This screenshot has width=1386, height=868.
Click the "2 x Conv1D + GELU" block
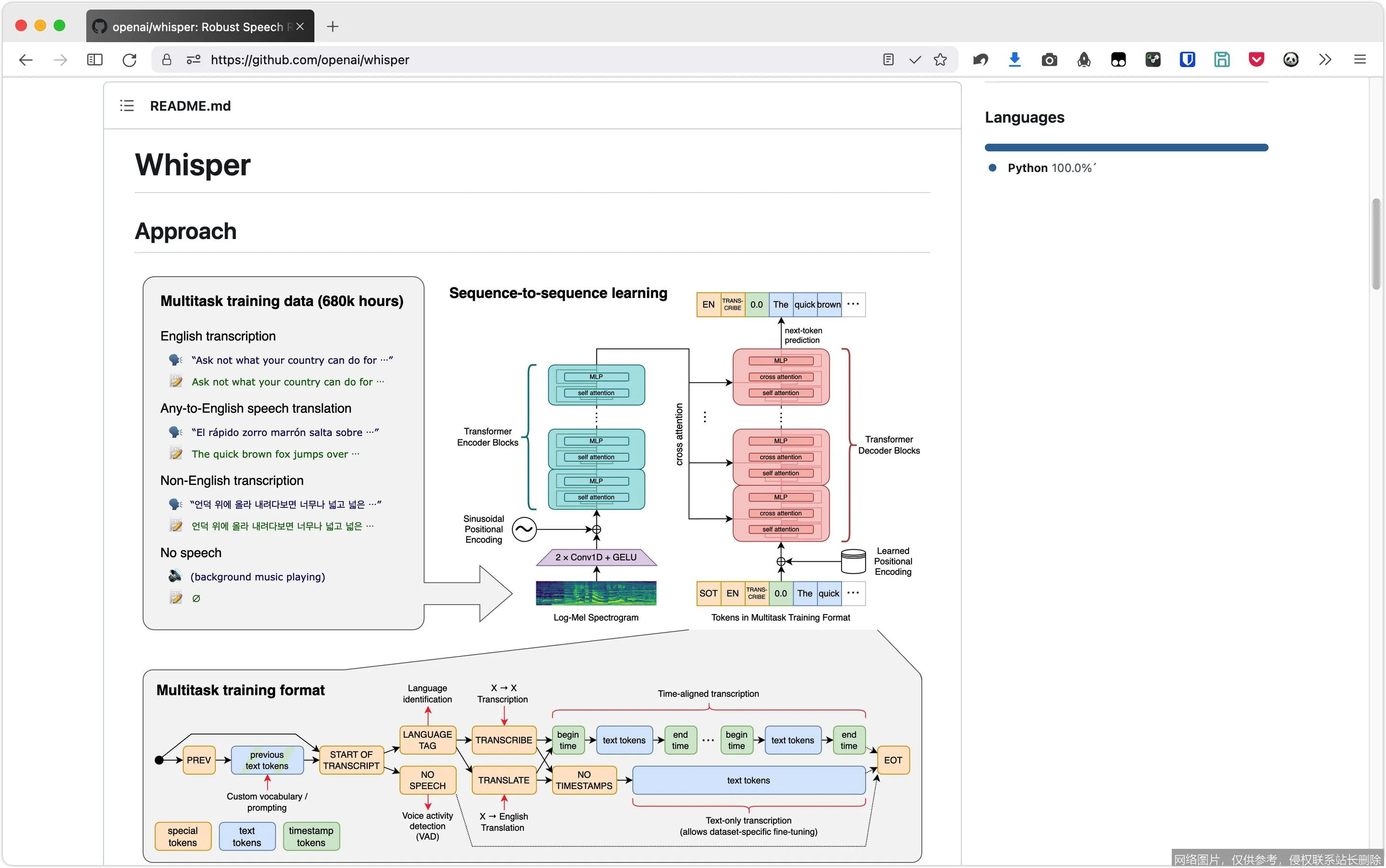click(x=596, y=558)
